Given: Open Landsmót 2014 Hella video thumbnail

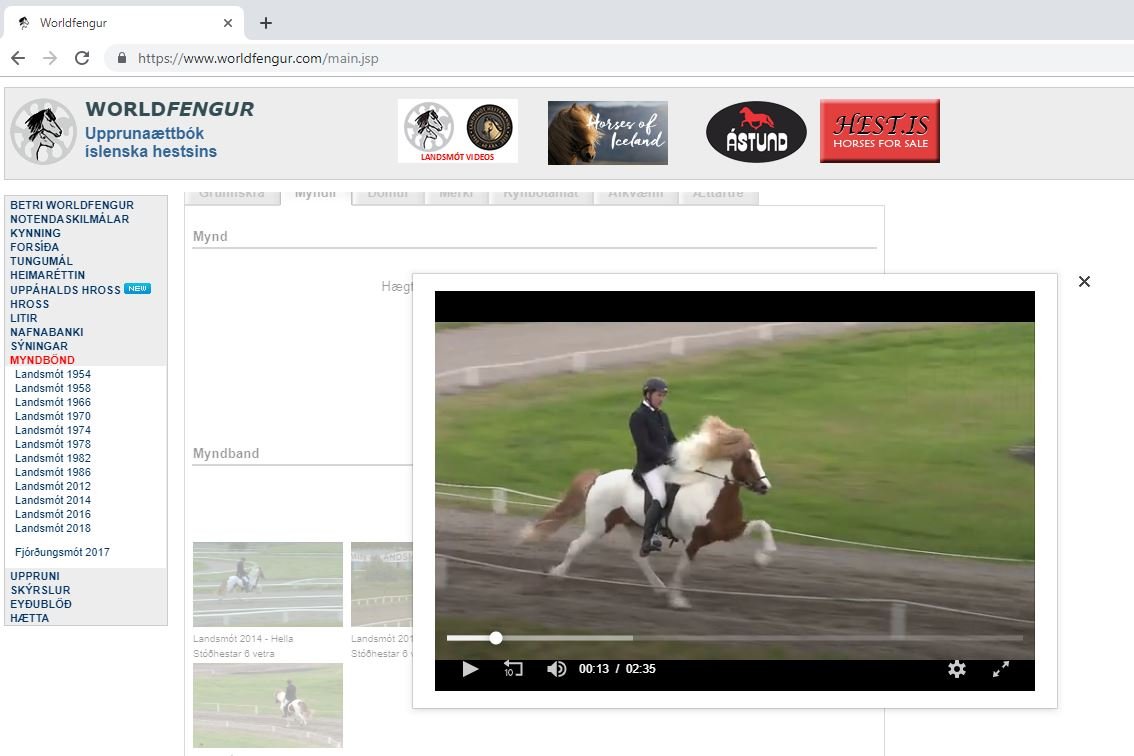Looking at the screenshot, I should pos(268,584).
